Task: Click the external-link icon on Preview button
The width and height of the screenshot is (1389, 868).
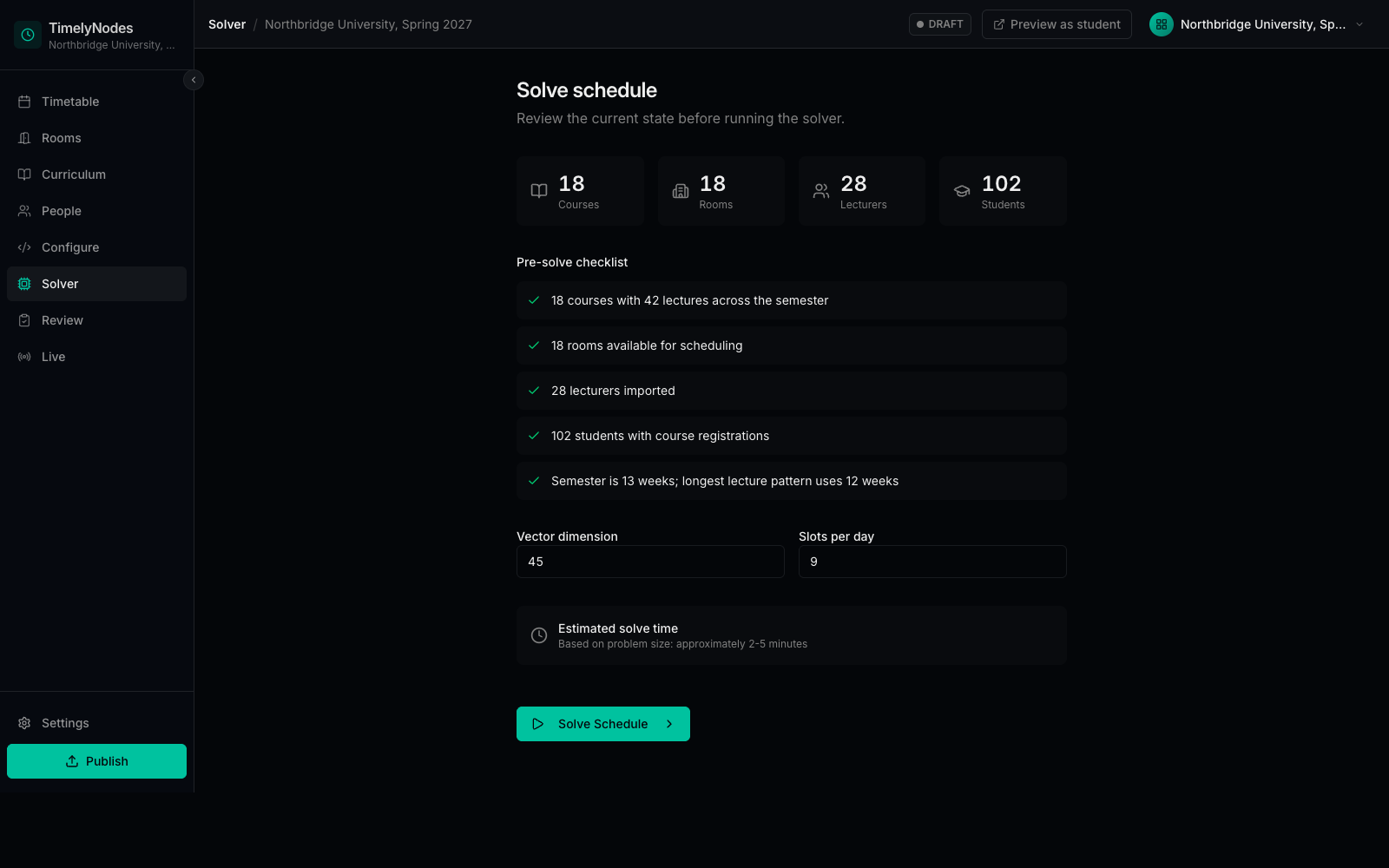Action: tap(999, 24)
